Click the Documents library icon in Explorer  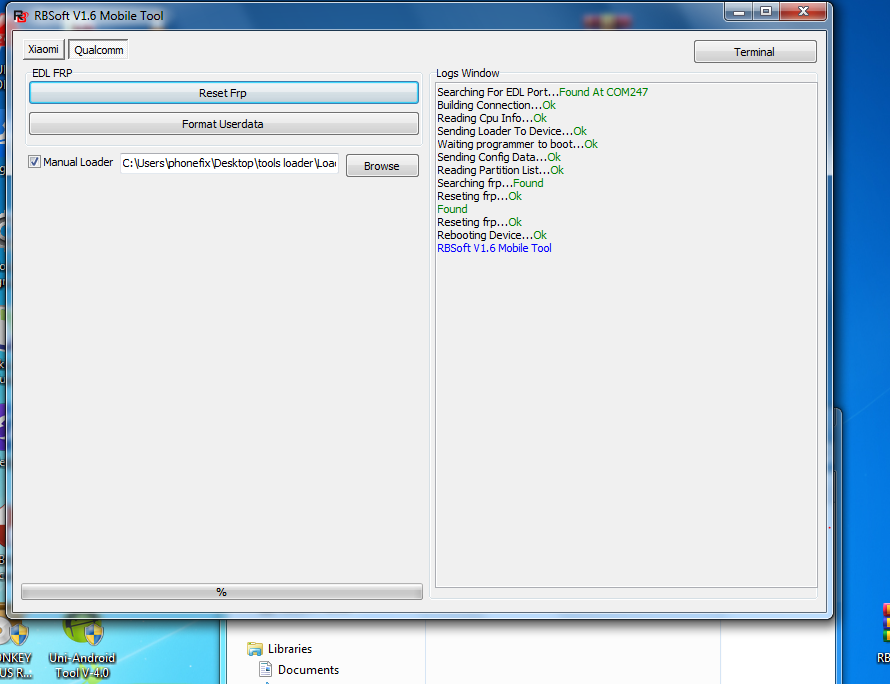(265, 669)
